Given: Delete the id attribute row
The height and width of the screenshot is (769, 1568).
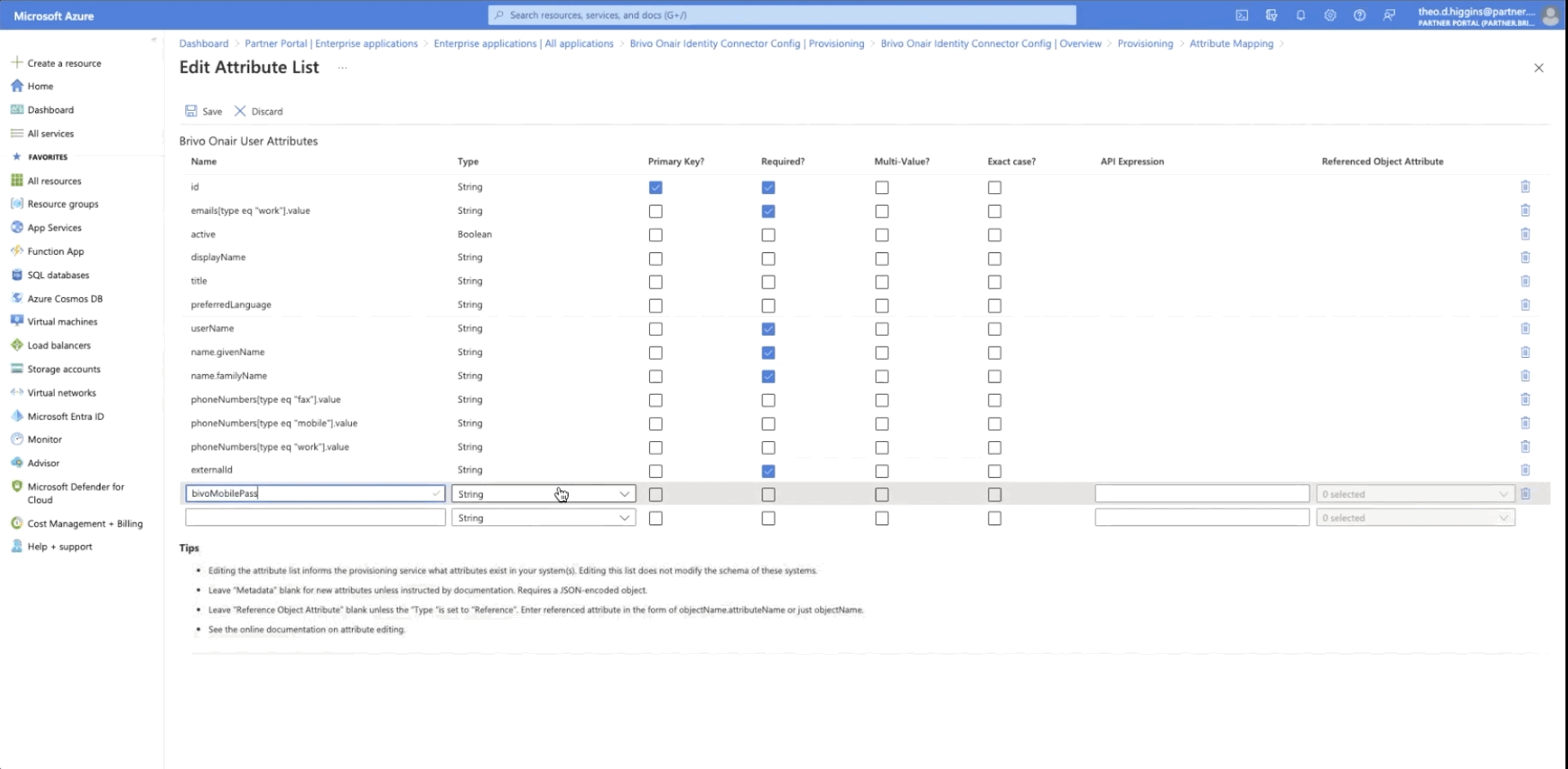Looking at the screenshot, I should pos(1525,186).
